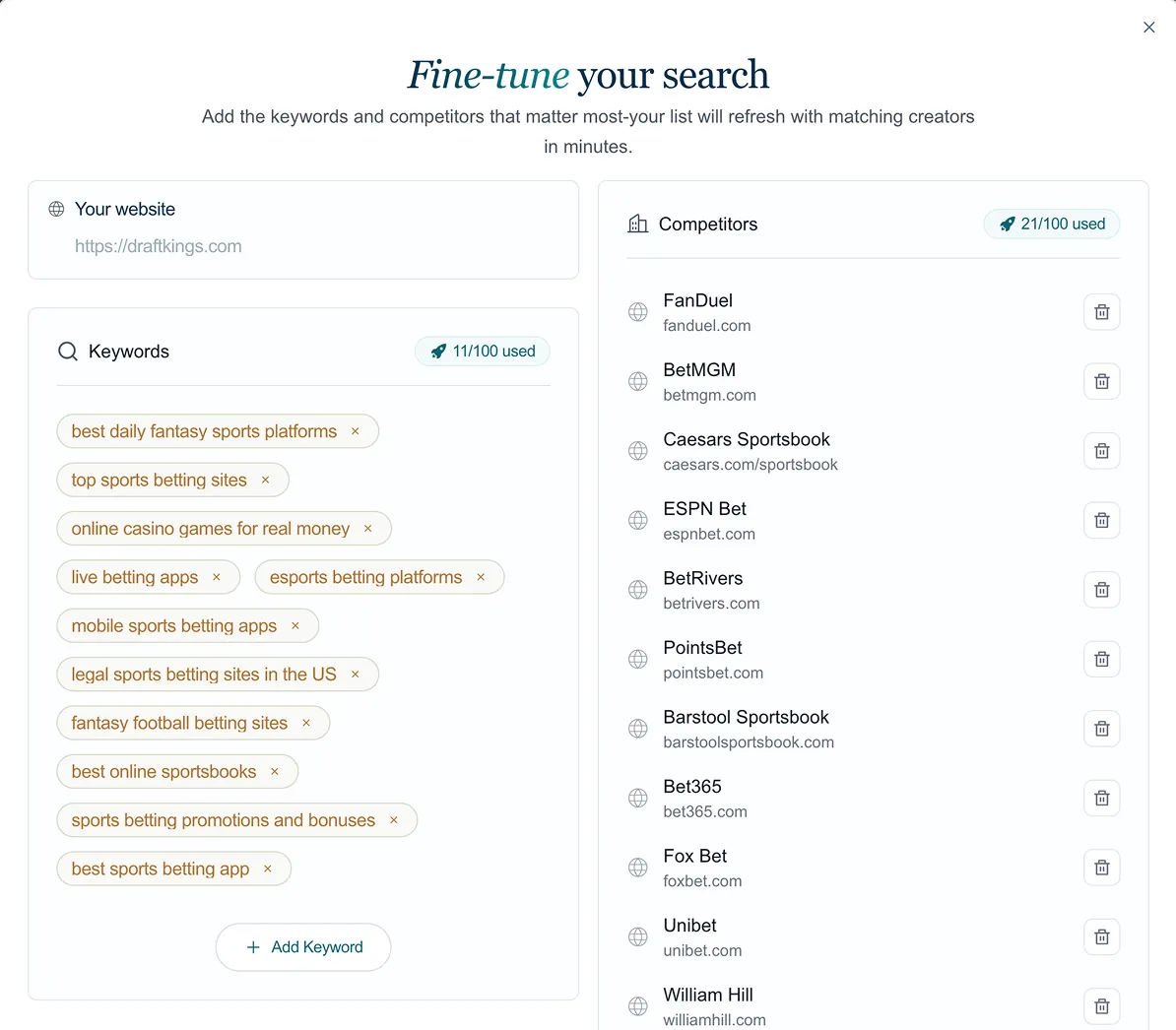Select the 'esports betting platforms' keyword text
1176x1030 pixels.
(x=366, y=577)
